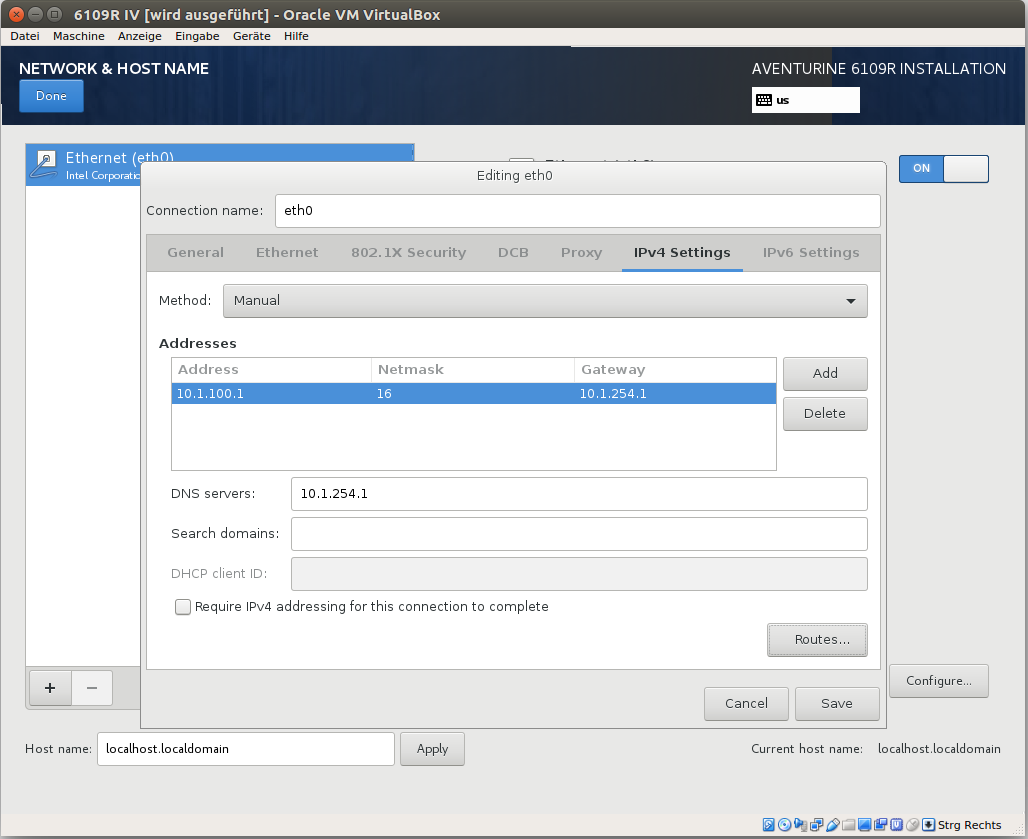Click the network adapters status icon

pyautogui.click(x=816, y=825)
